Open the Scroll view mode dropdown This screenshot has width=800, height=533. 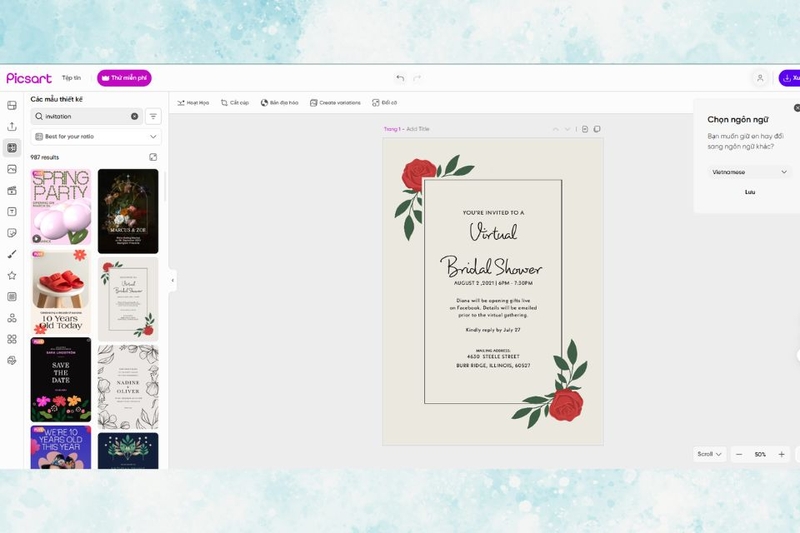click(x=710, y=454)
